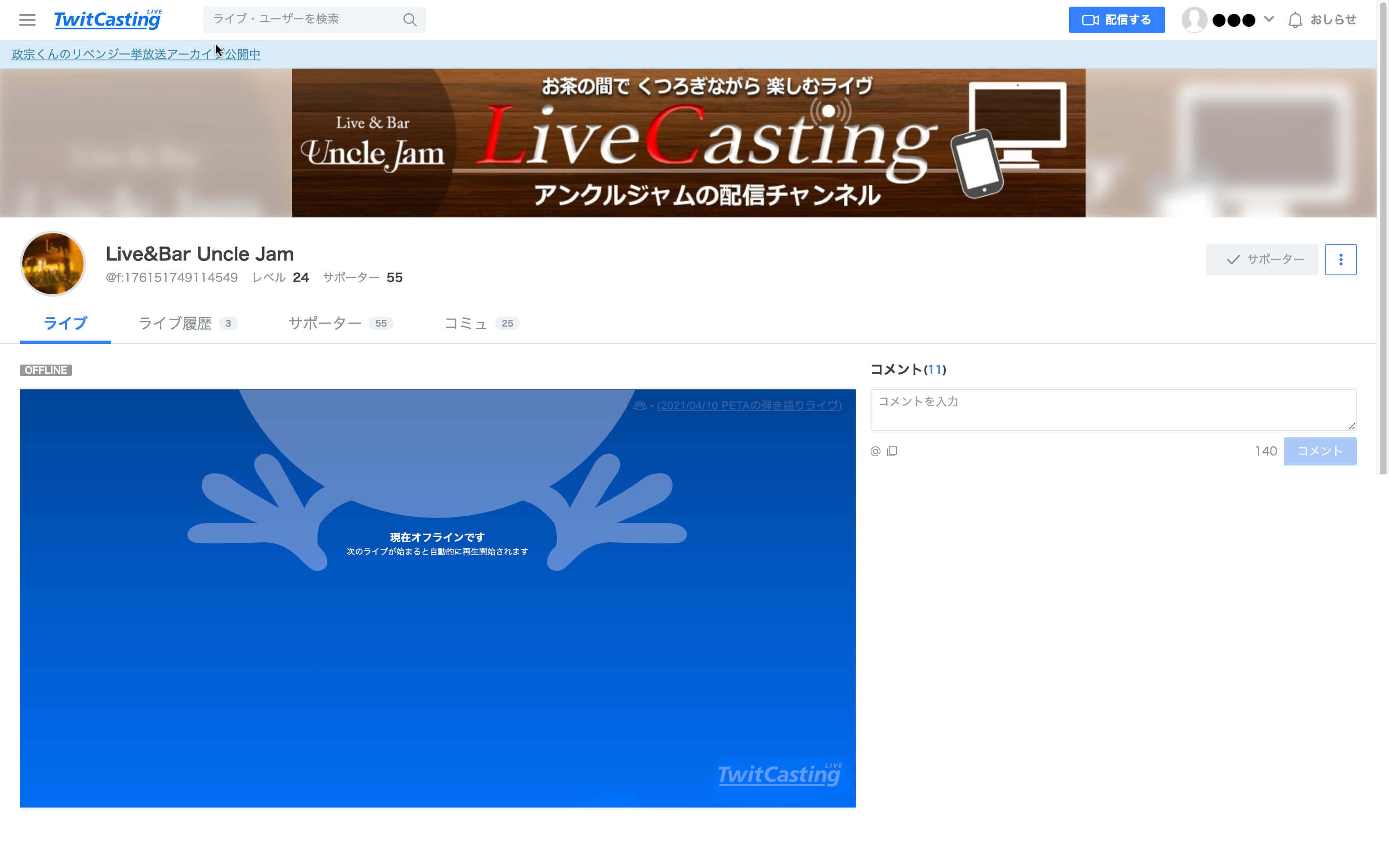Click the 配信する broadcast button

click(1116, 20)
